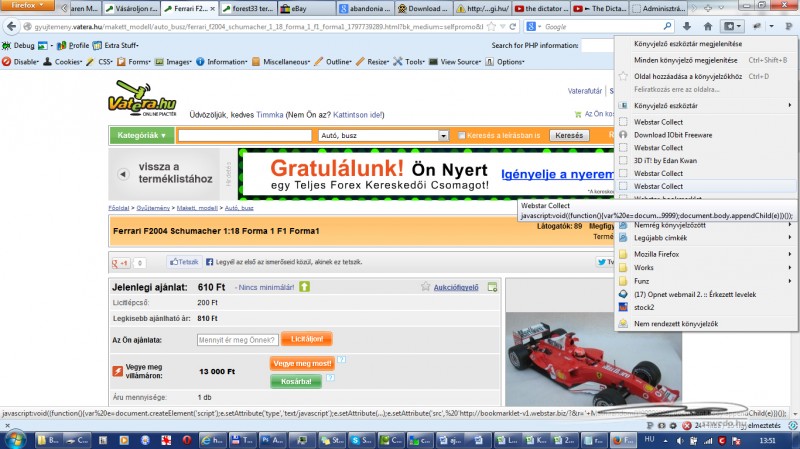Expand the Works bookmark folder
The image size is (800, 449).
pyautogui.click(x=706, y=267)
